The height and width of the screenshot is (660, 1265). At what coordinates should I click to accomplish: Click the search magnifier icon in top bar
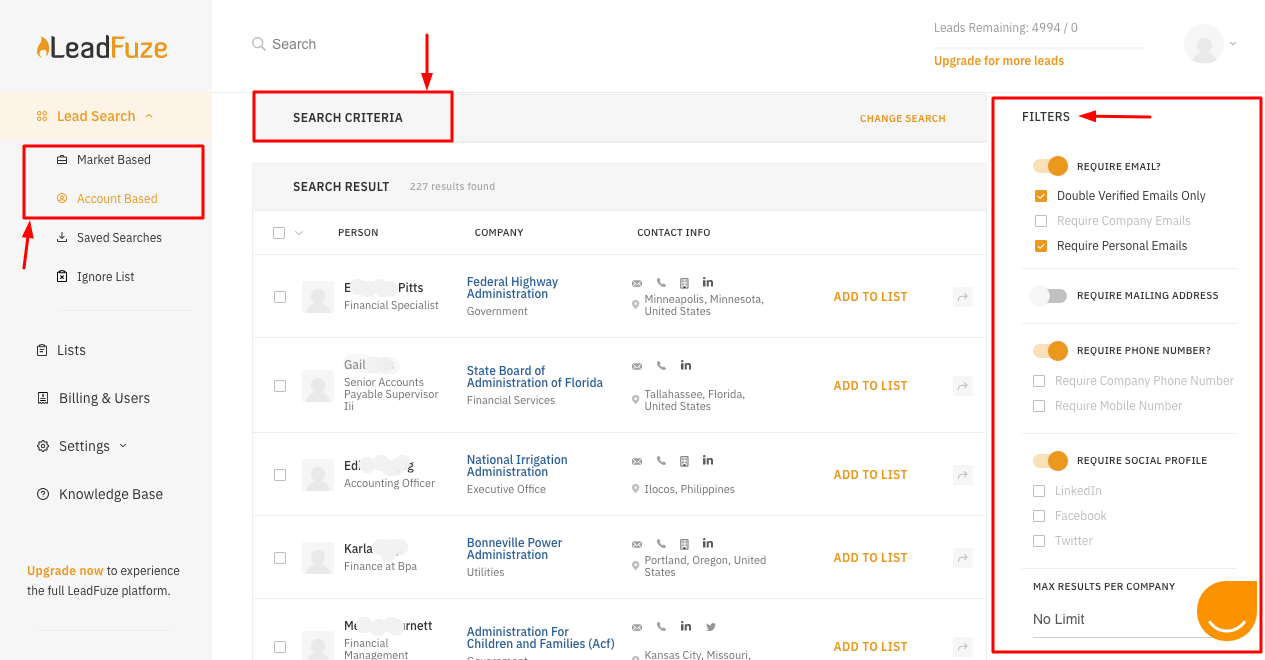point(259,44)
